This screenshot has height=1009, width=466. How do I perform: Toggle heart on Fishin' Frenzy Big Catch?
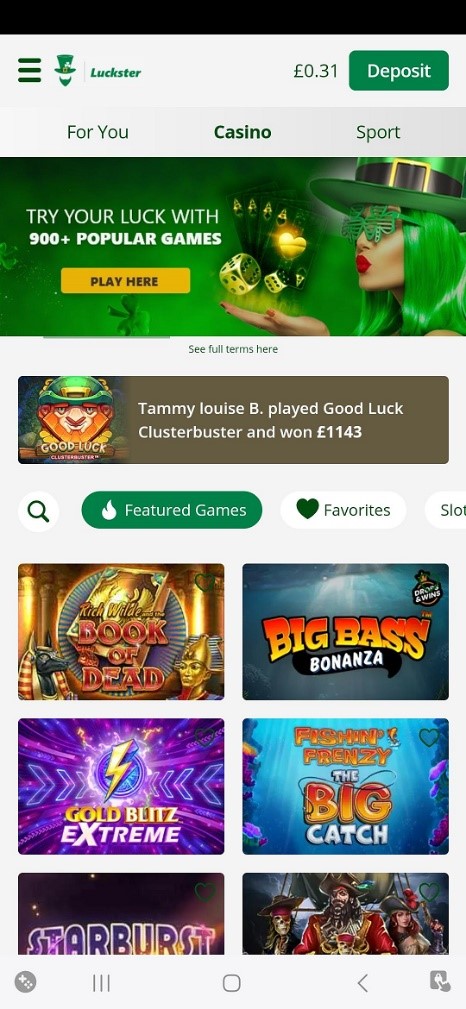pyautogui.click(x=429, y=737)
